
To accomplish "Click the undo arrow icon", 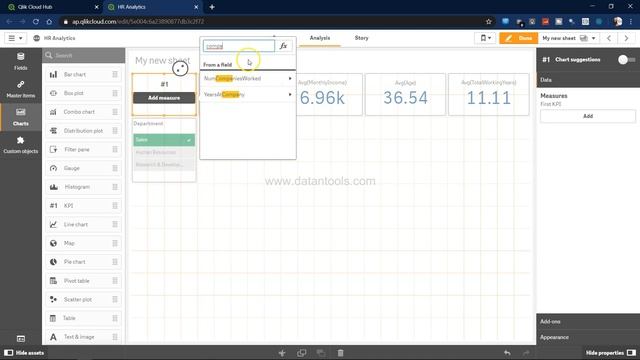I will click(507, 353).
